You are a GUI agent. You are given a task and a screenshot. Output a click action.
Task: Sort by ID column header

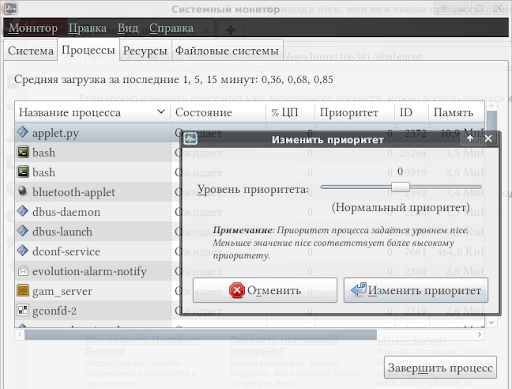411,112
